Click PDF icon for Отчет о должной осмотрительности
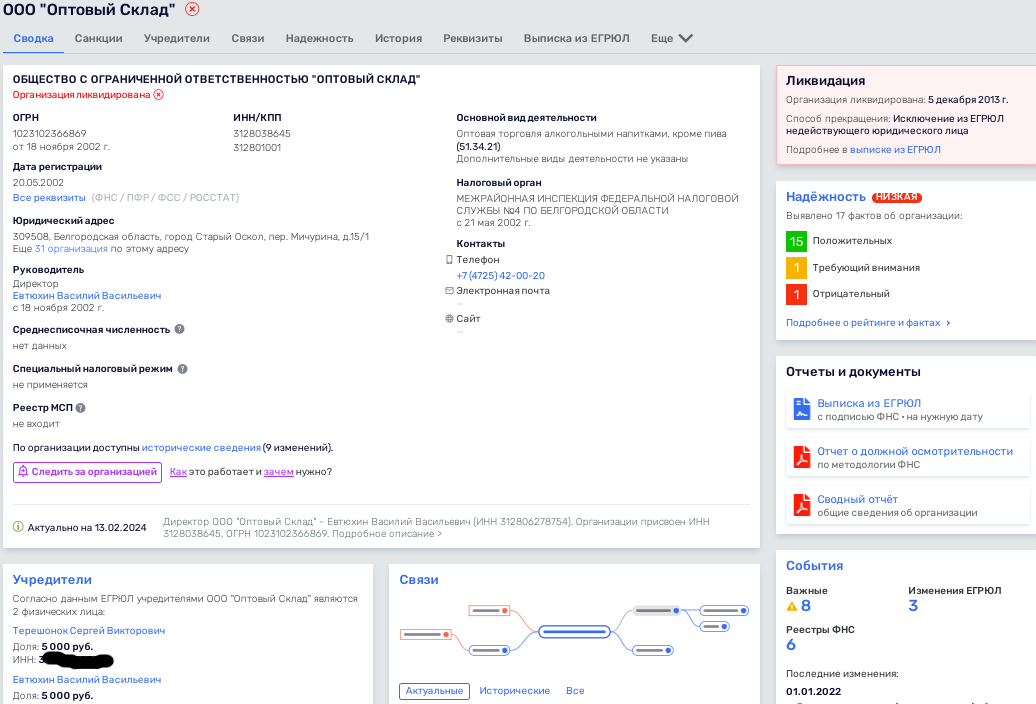1036x704 pixels. click(801, 457)
